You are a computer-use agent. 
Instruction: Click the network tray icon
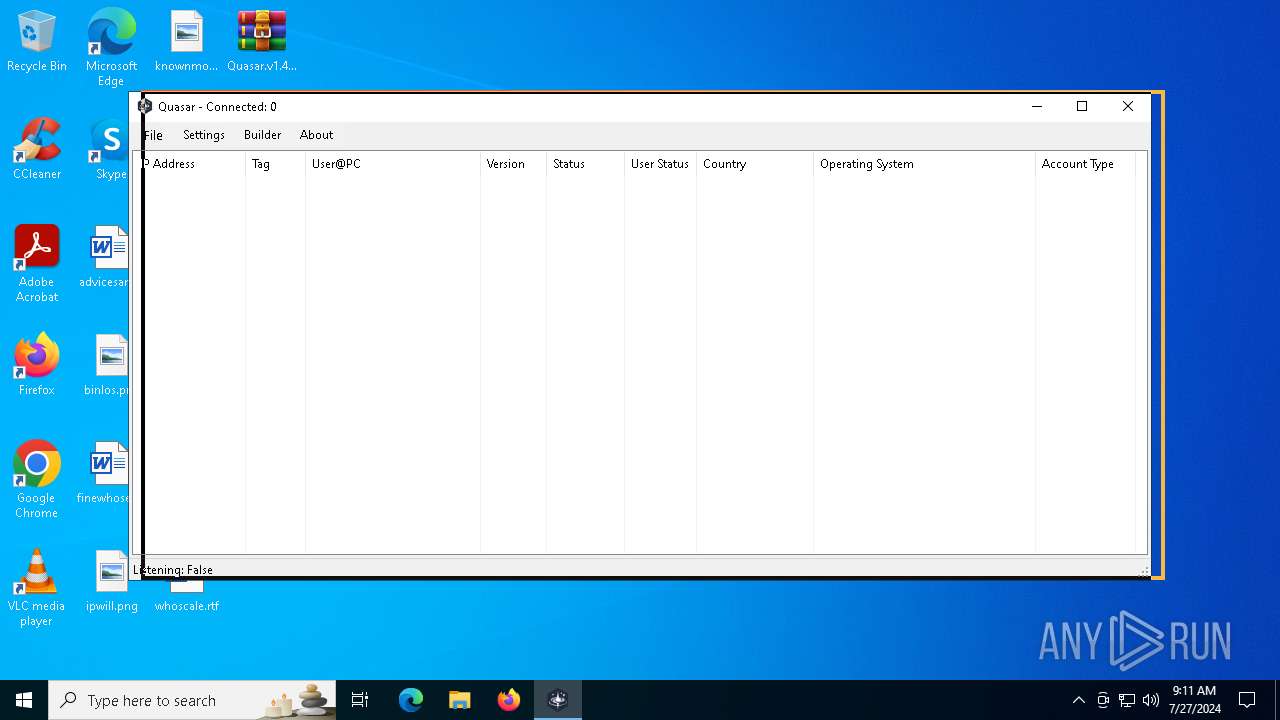1127,700
